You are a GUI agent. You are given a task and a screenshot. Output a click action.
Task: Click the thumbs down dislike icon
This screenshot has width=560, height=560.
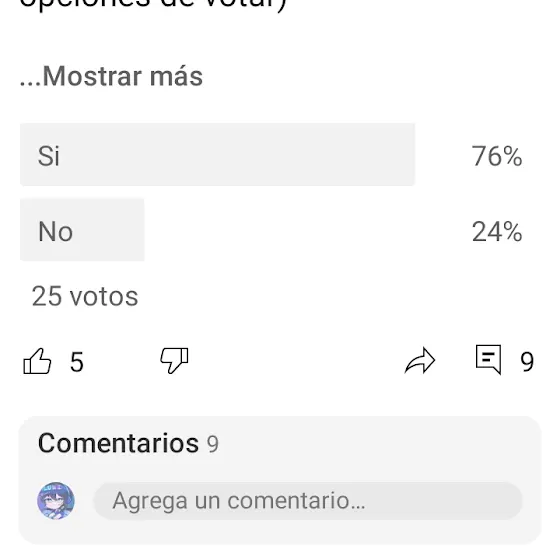174,361
